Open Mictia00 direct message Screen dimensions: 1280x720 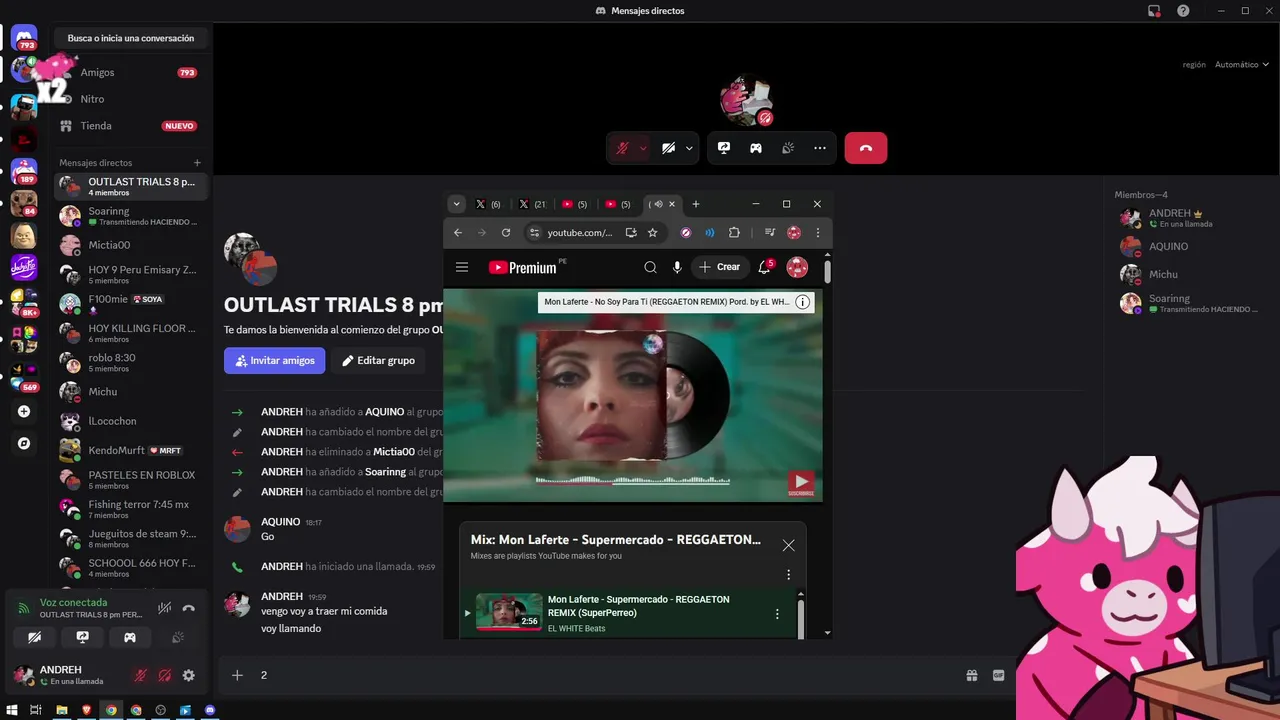[130, 245]
